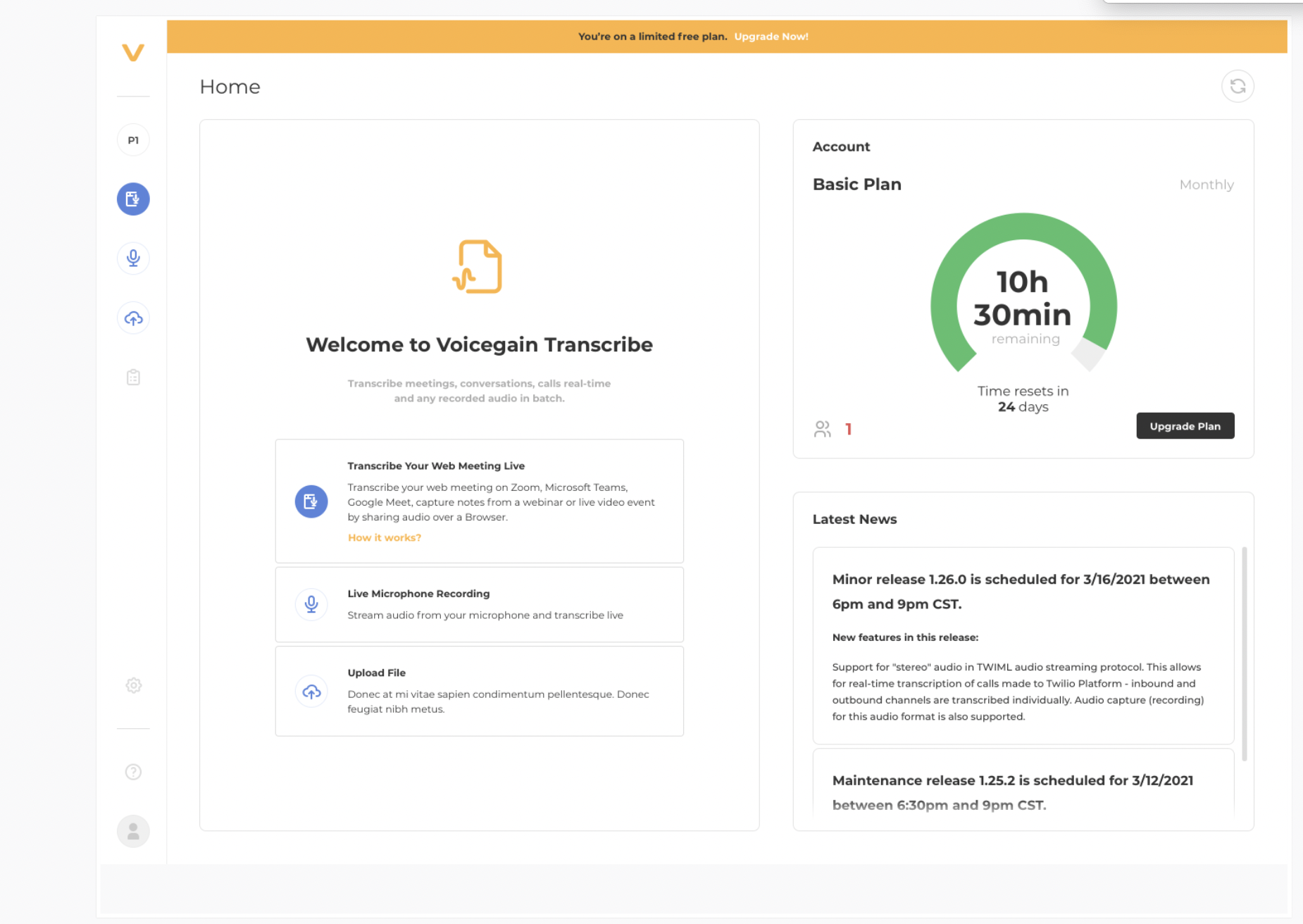Click the Voicegain V logo
1303x924 pixels.
133,53
